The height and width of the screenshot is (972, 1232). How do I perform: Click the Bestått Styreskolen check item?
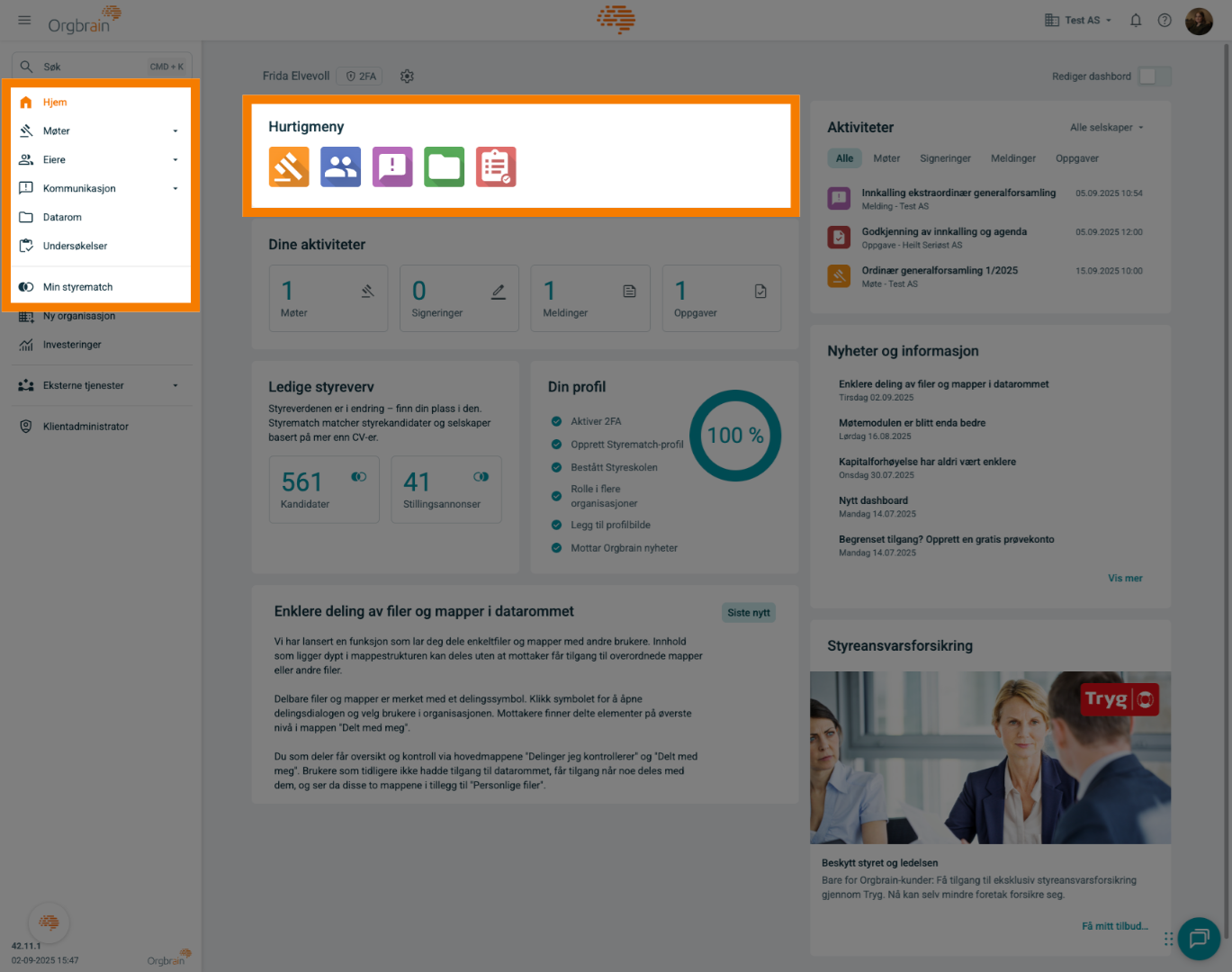[604, 468]
